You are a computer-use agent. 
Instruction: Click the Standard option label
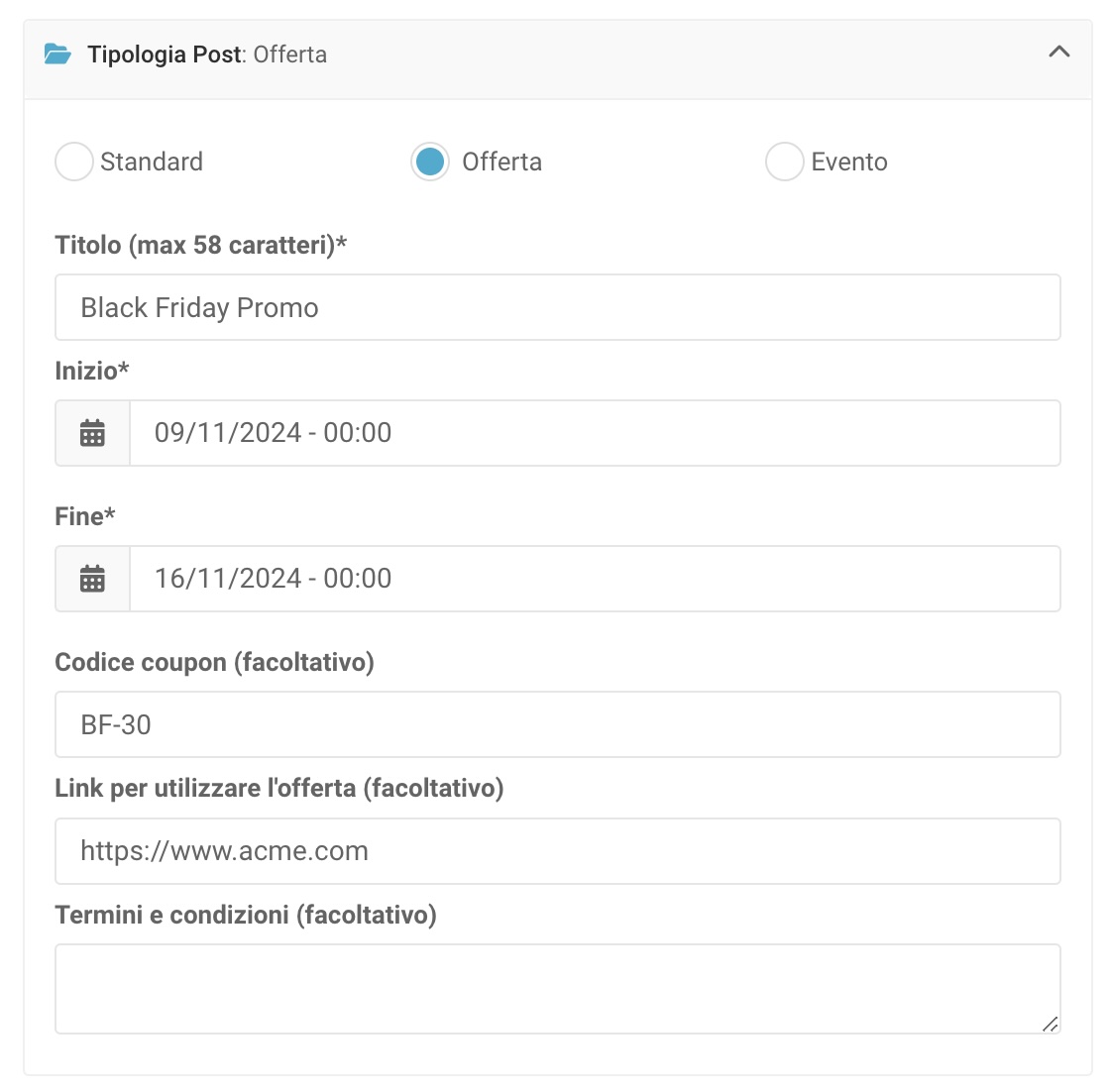pos(152,162)
